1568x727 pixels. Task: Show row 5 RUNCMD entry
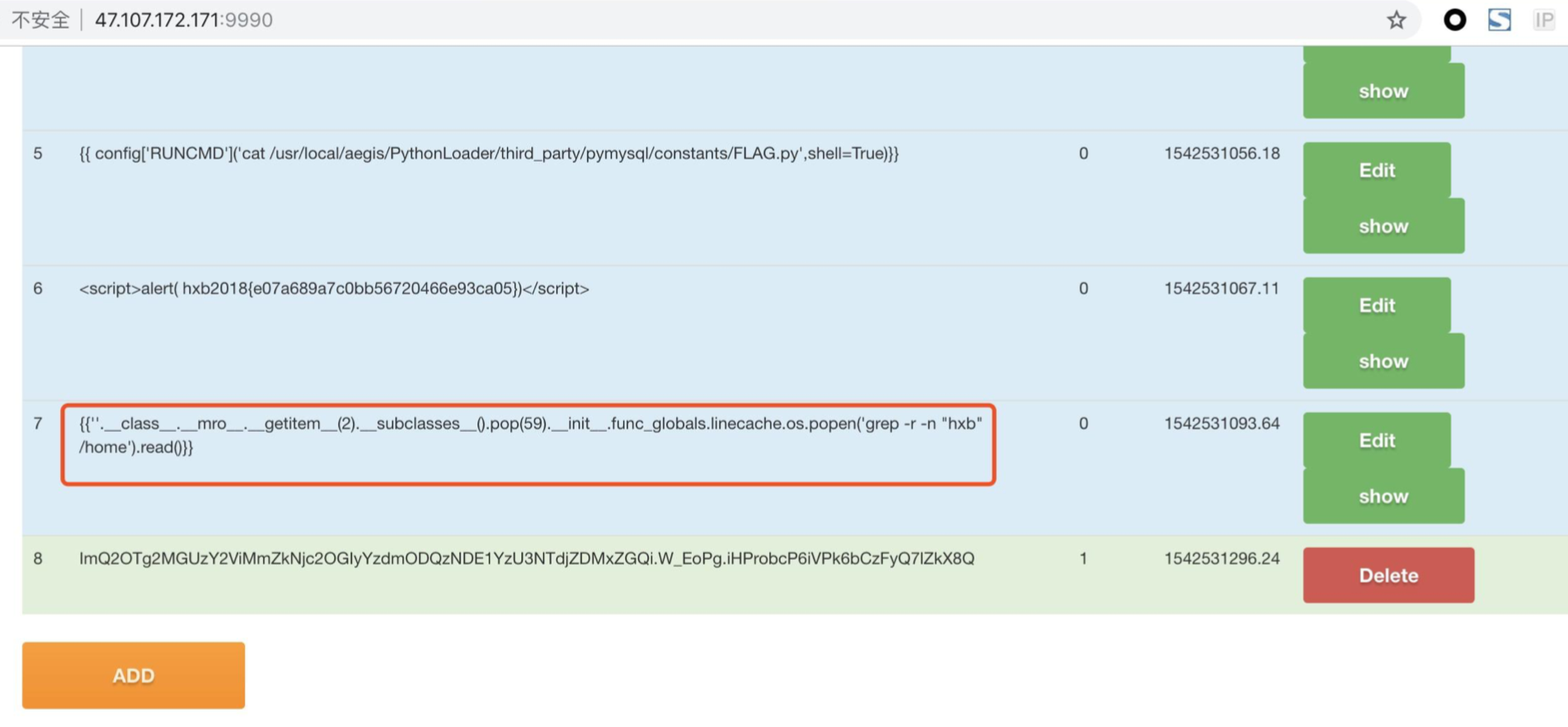pos(1383,226)
